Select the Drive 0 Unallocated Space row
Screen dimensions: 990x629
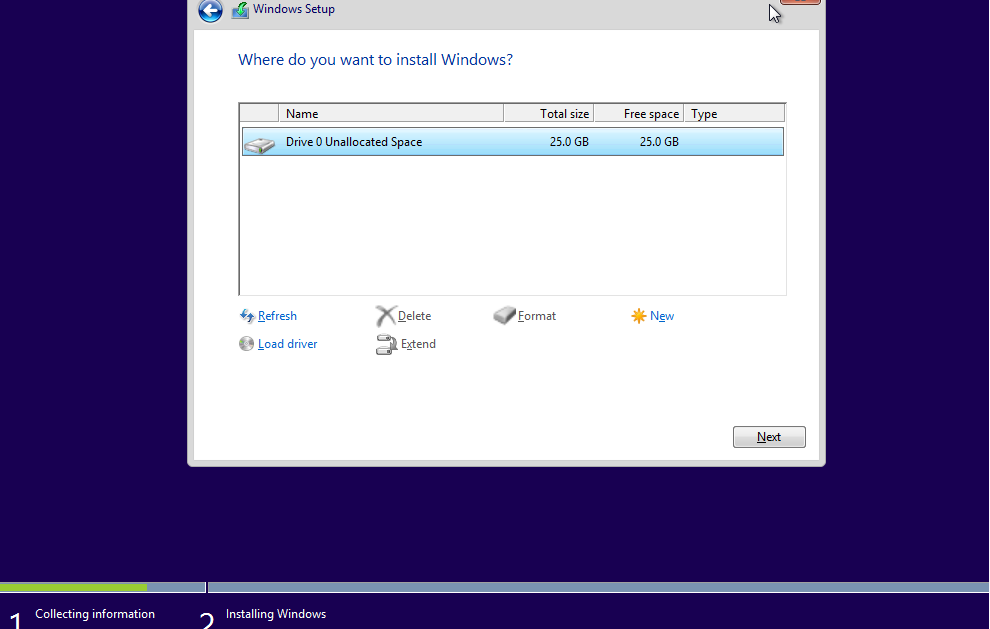513,141
